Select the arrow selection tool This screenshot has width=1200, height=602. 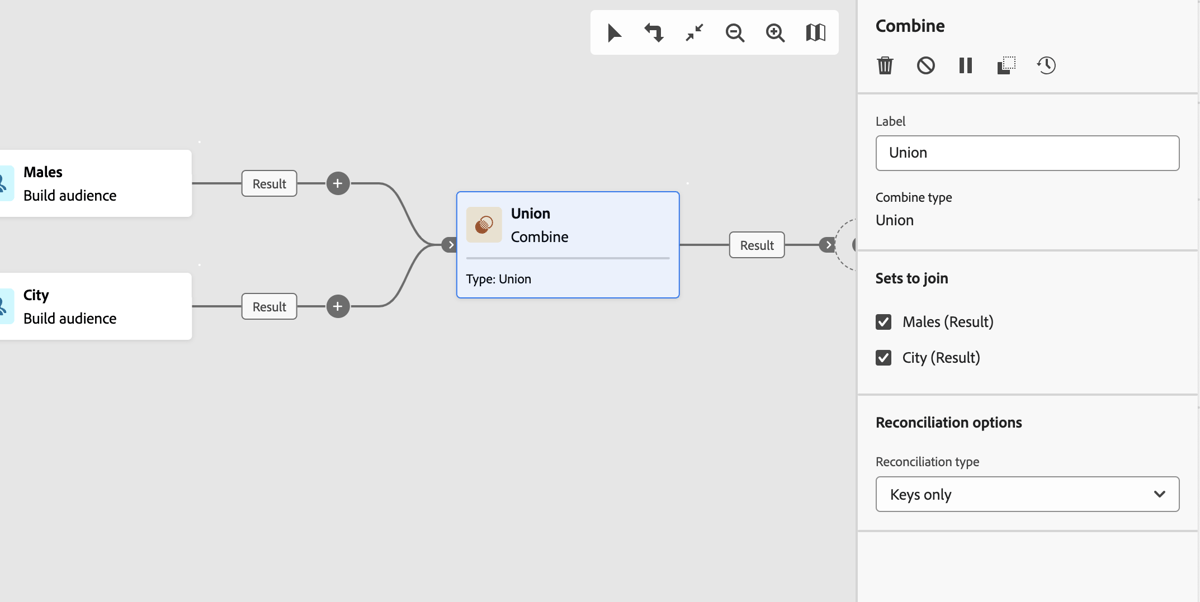click(614, 33)
